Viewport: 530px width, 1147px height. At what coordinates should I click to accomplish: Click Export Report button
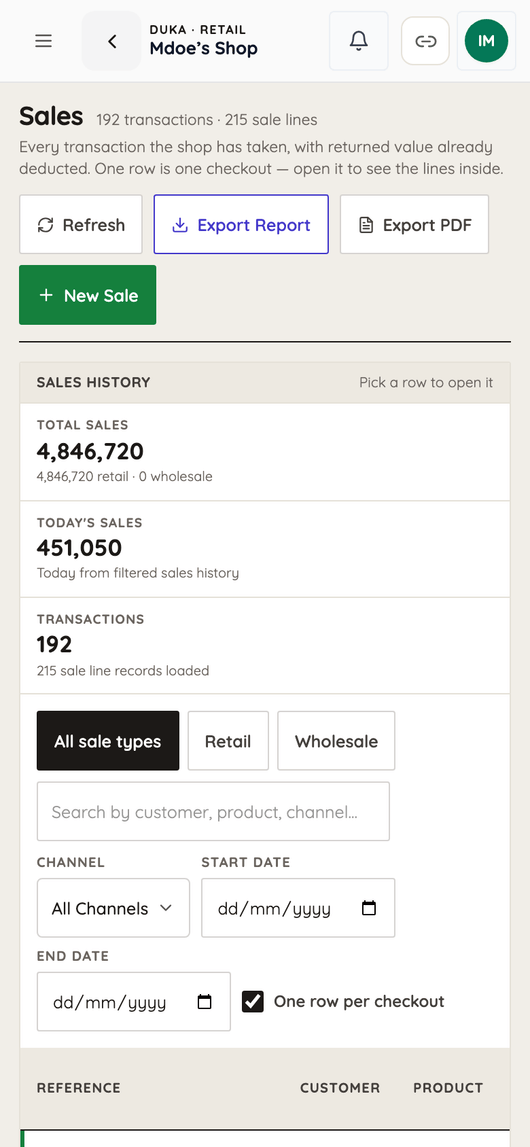coord(241,225)
